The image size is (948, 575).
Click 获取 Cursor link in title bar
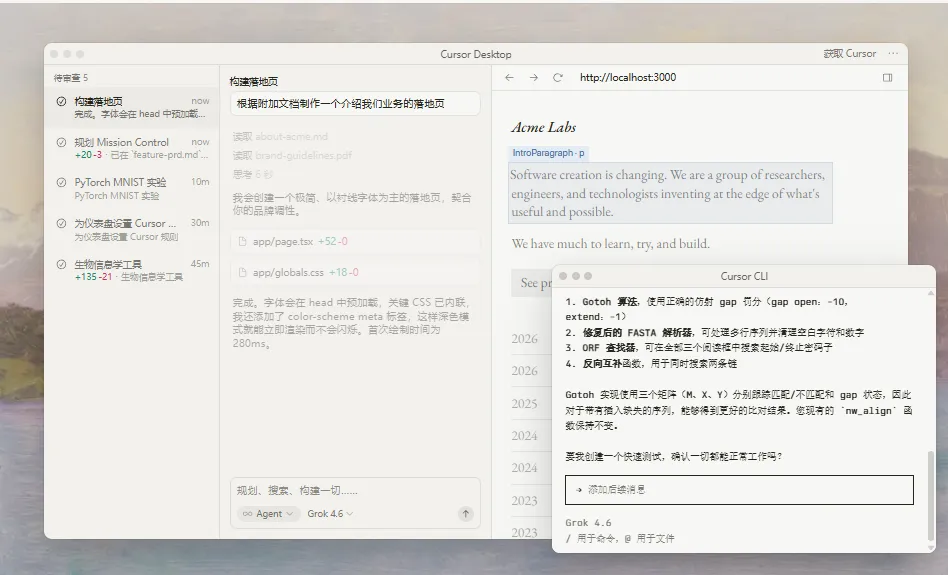[849, 54]
